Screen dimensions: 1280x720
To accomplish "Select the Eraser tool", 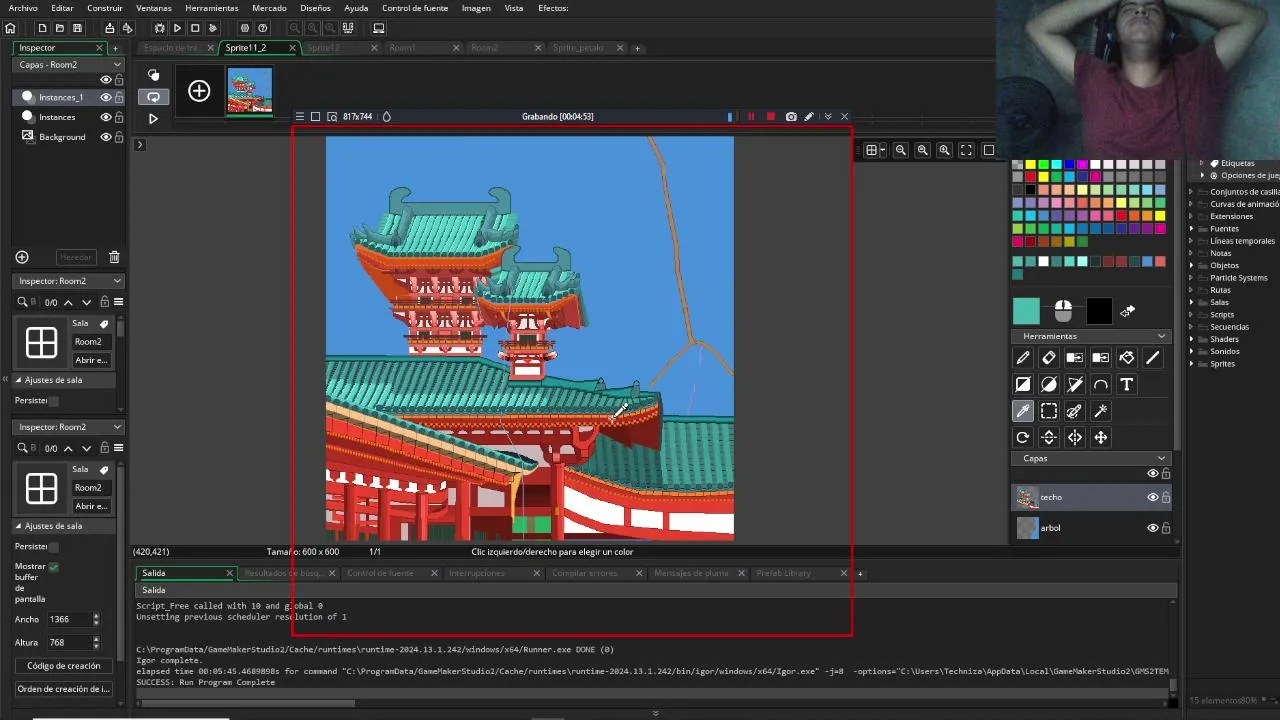I will tap(1049, 358).
